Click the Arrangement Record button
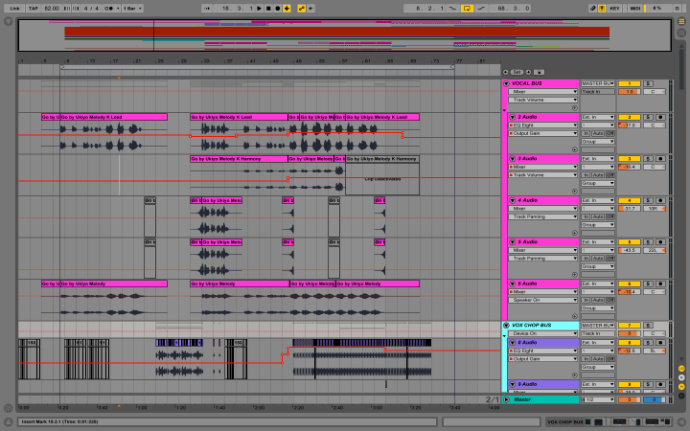Viewport: 690px width, 431px height. (x=276, y=7)
